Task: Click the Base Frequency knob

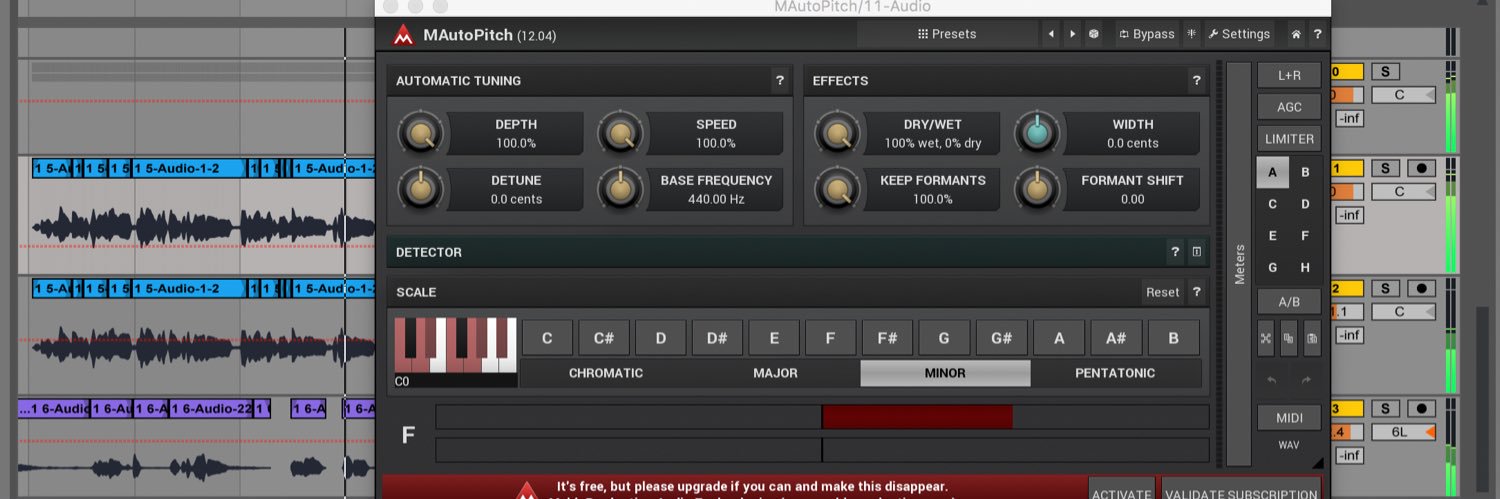Action: tap(621, 189)
